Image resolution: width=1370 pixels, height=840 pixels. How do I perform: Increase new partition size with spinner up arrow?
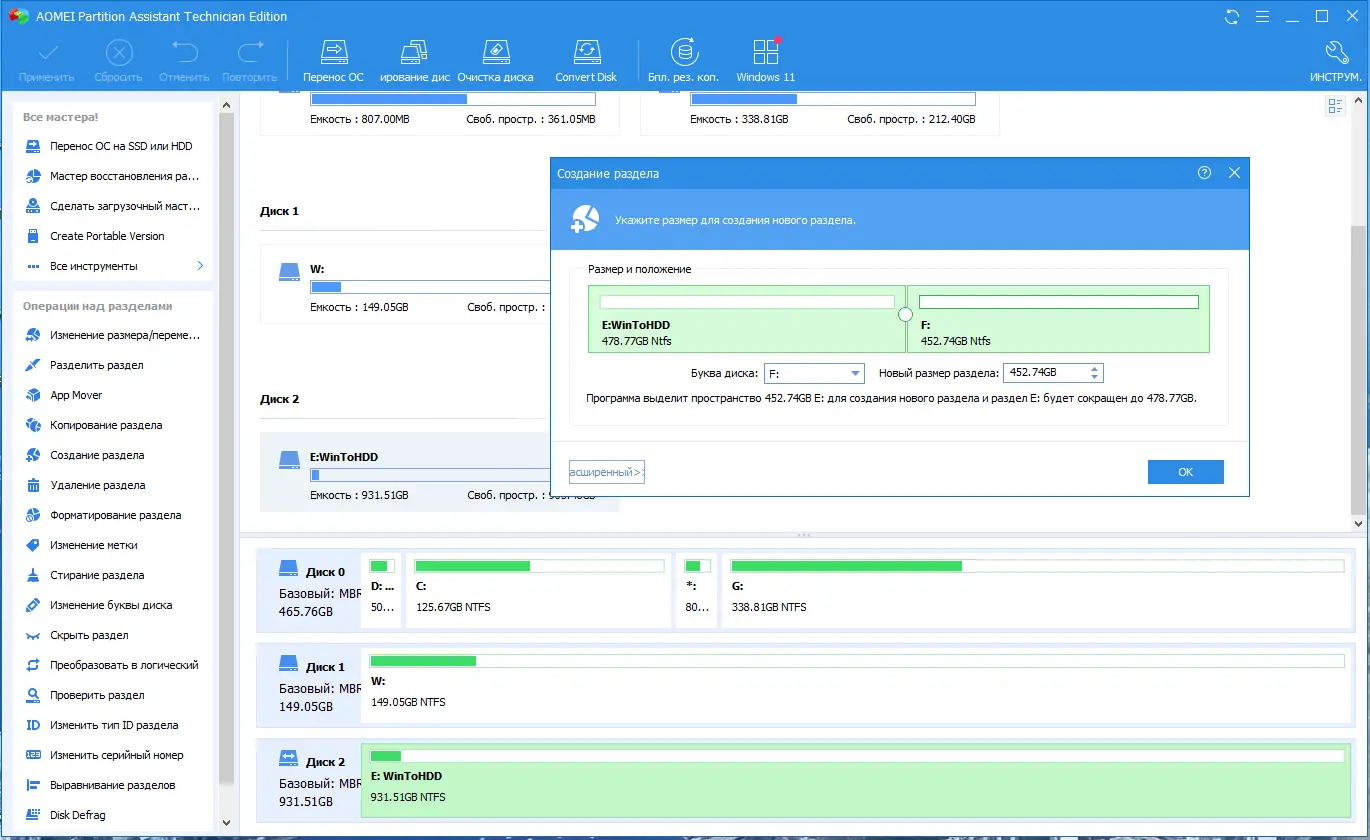click(1095, 368)
